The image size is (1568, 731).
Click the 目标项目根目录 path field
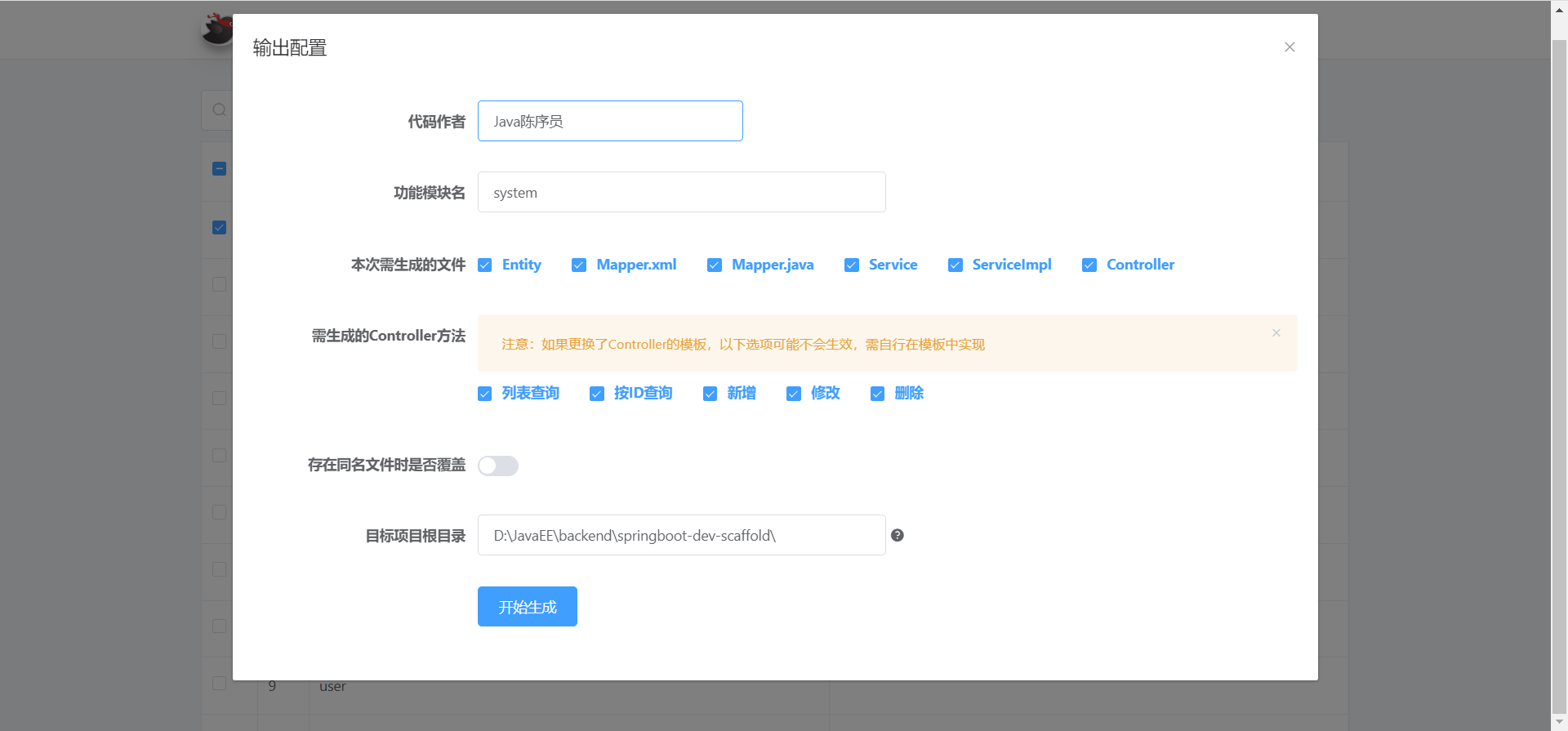coord(682,535)
